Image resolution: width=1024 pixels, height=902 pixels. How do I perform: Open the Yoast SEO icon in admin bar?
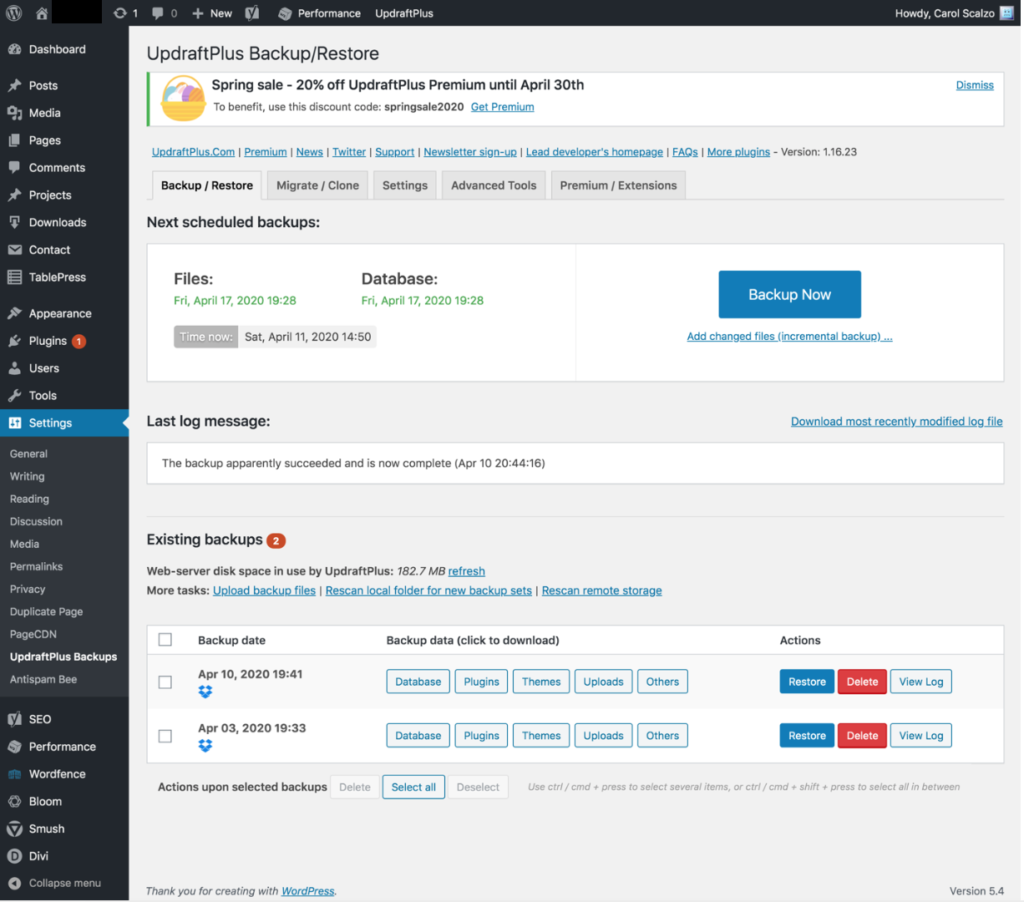coord(253,13)
